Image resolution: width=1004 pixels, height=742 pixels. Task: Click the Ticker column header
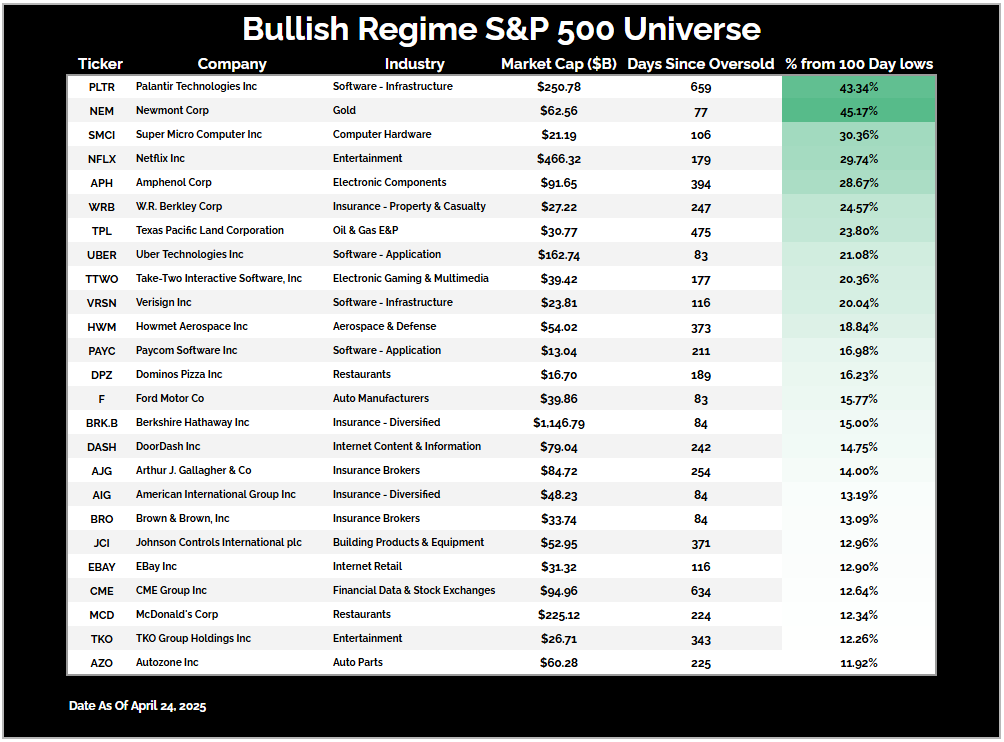[100, 64]
